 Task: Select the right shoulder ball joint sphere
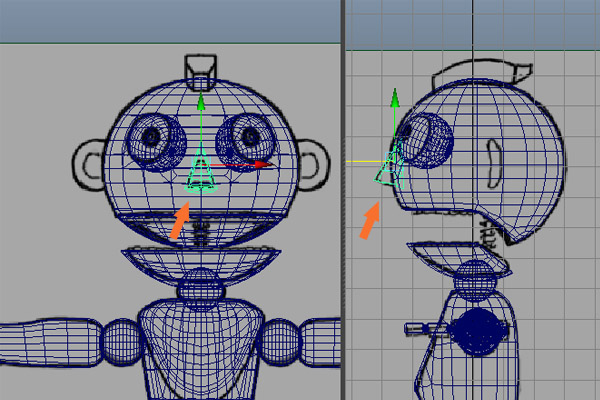click(280, 342)
